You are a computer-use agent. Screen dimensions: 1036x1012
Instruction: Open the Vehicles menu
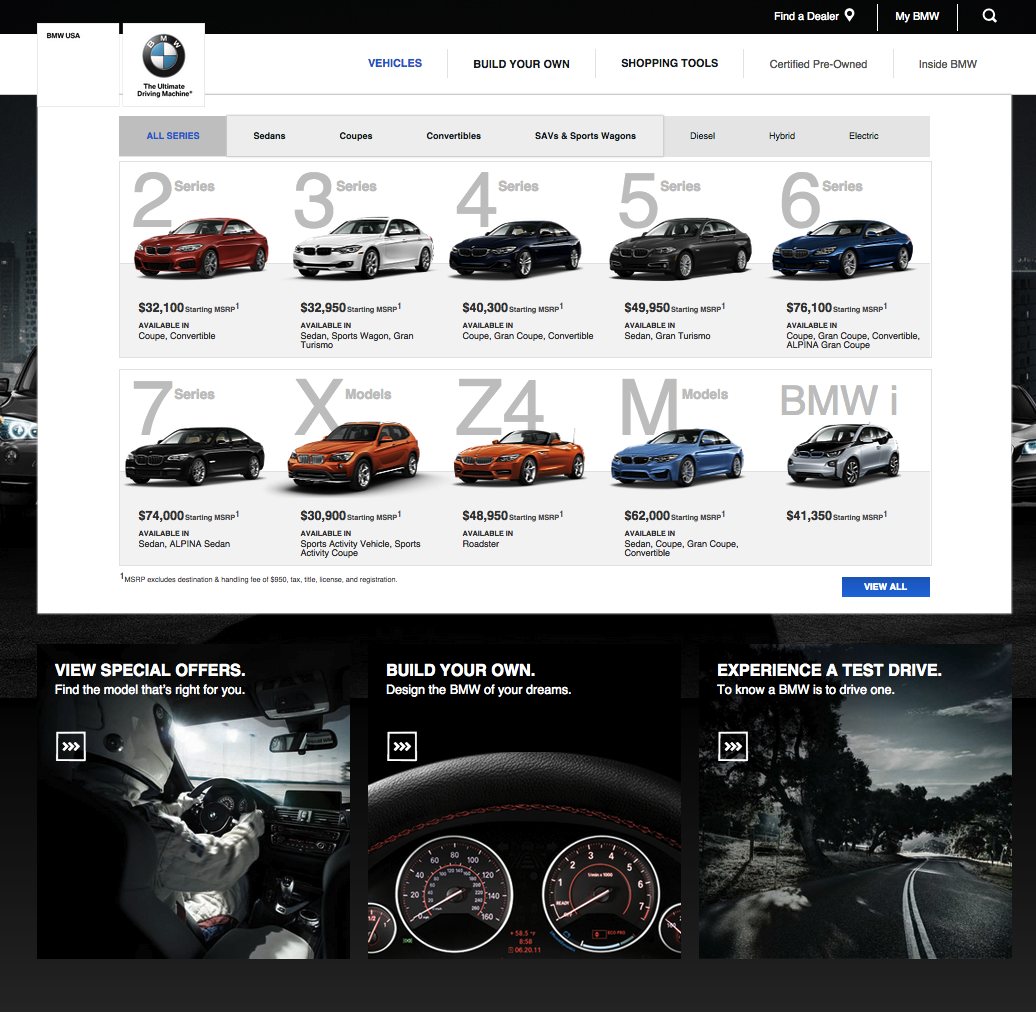(x=395, y=63)
